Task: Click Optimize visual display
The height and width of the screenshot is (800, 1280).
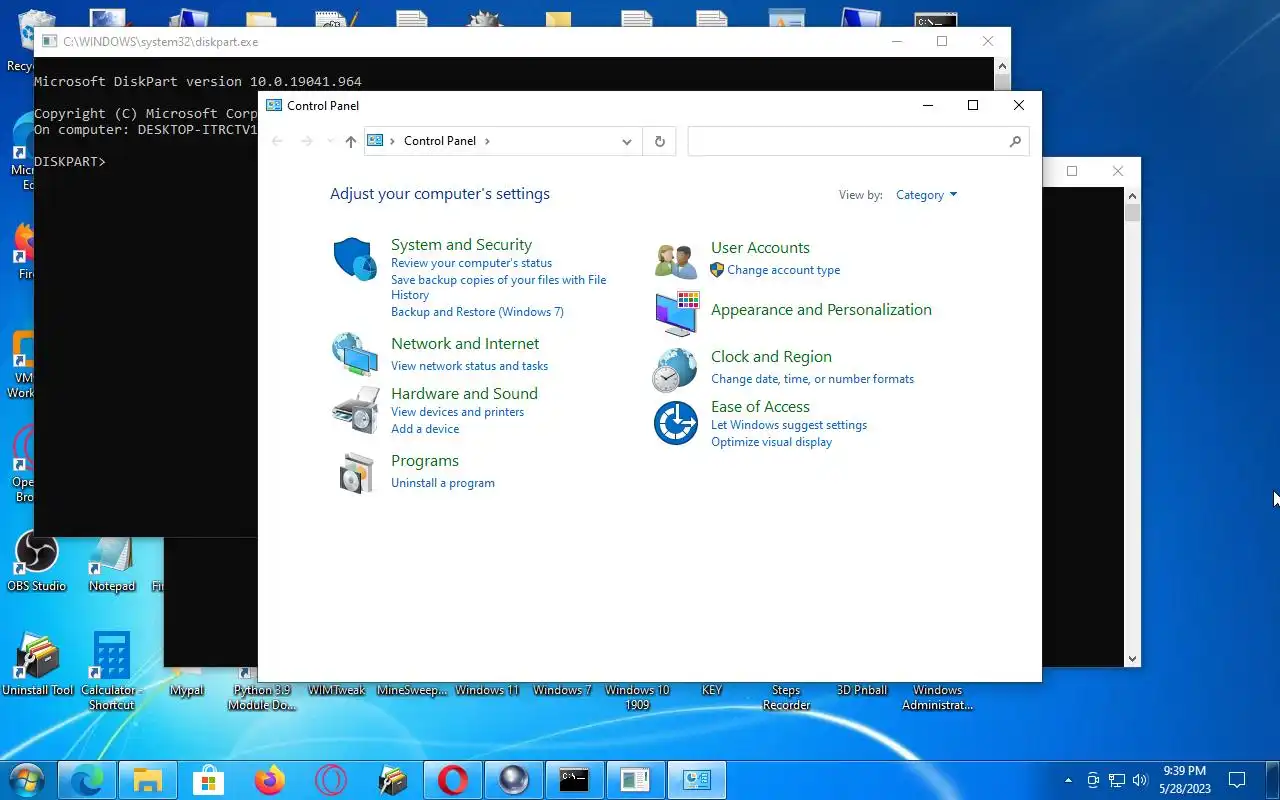Action: pyautogui.click(x=771, y=442)
